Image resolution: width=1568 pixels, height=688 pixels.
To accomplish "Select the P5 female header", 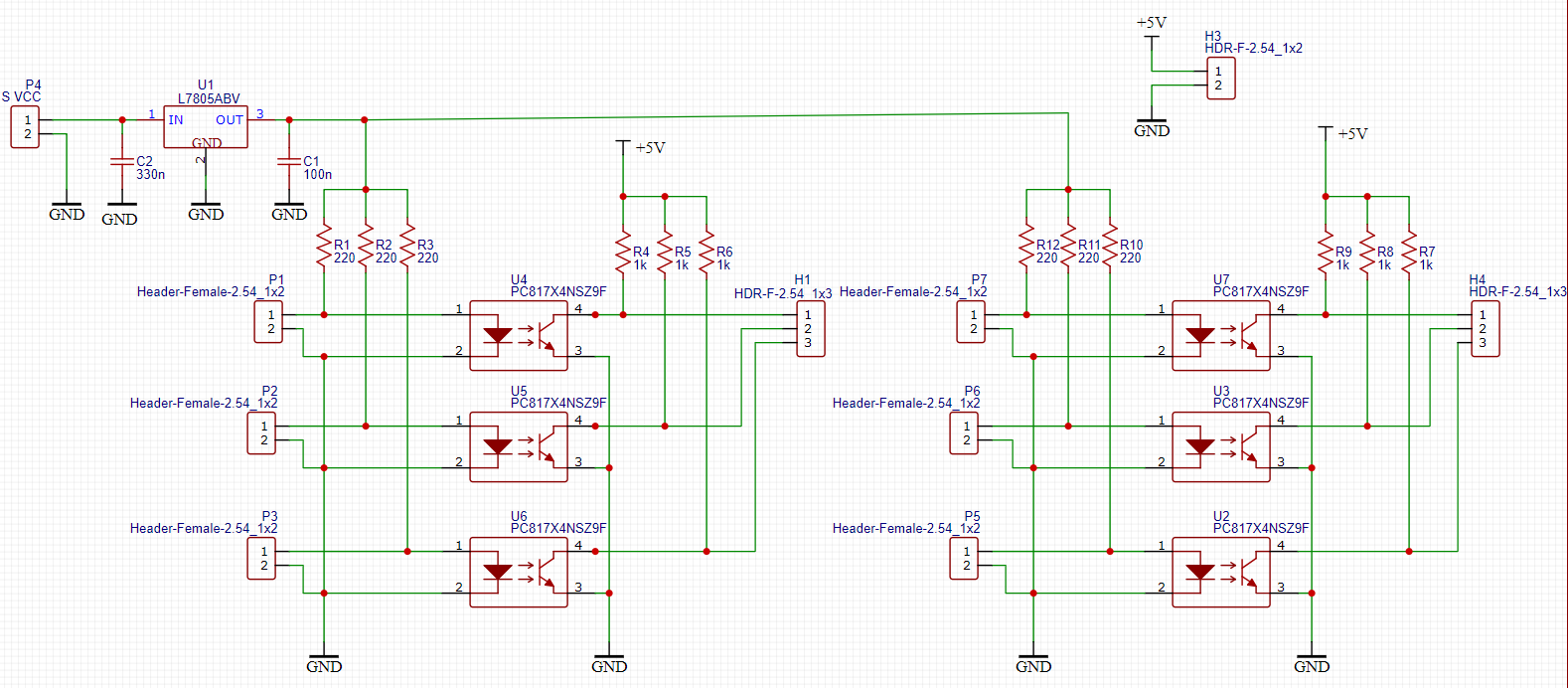I will click(x=964, y=559).
